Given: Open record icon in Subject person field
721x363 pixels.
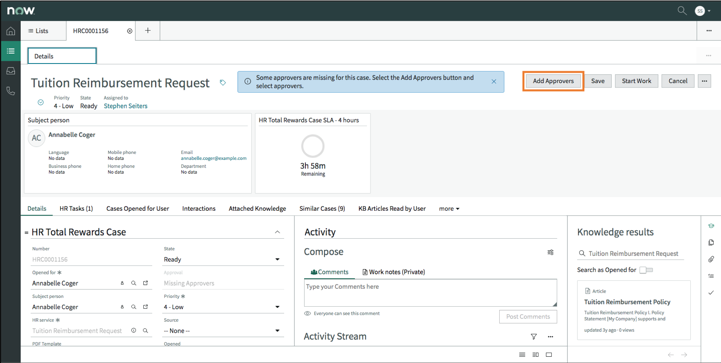Looking at the screenshot, I should coord(145,307).
